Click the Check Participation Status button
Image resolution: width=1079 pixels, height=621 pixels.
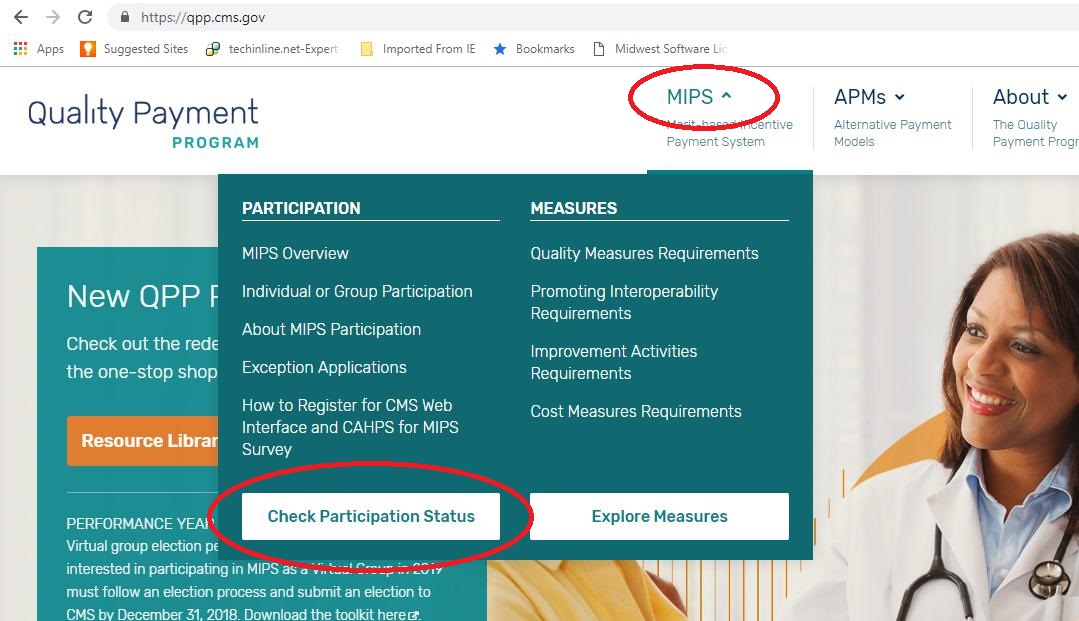pos(371,516)
